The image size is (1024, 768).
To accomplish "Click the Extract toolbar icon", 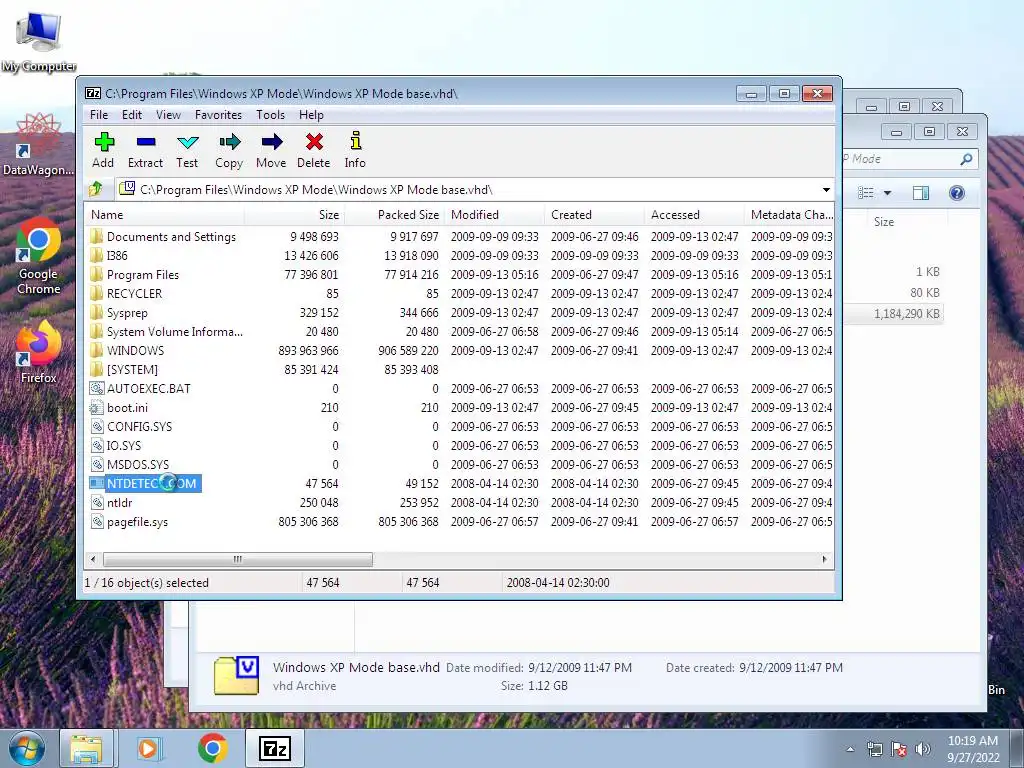I will (145, 150).
